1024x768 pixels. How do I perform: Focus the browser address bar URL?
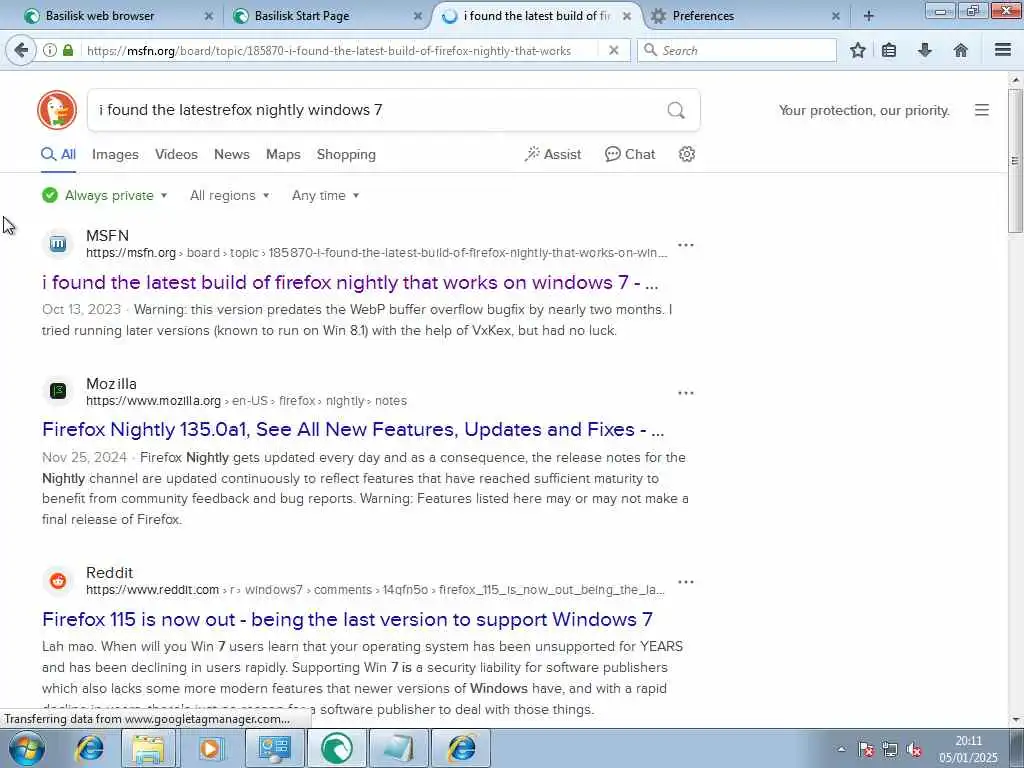pyautogui.click(x=328, y=50)
